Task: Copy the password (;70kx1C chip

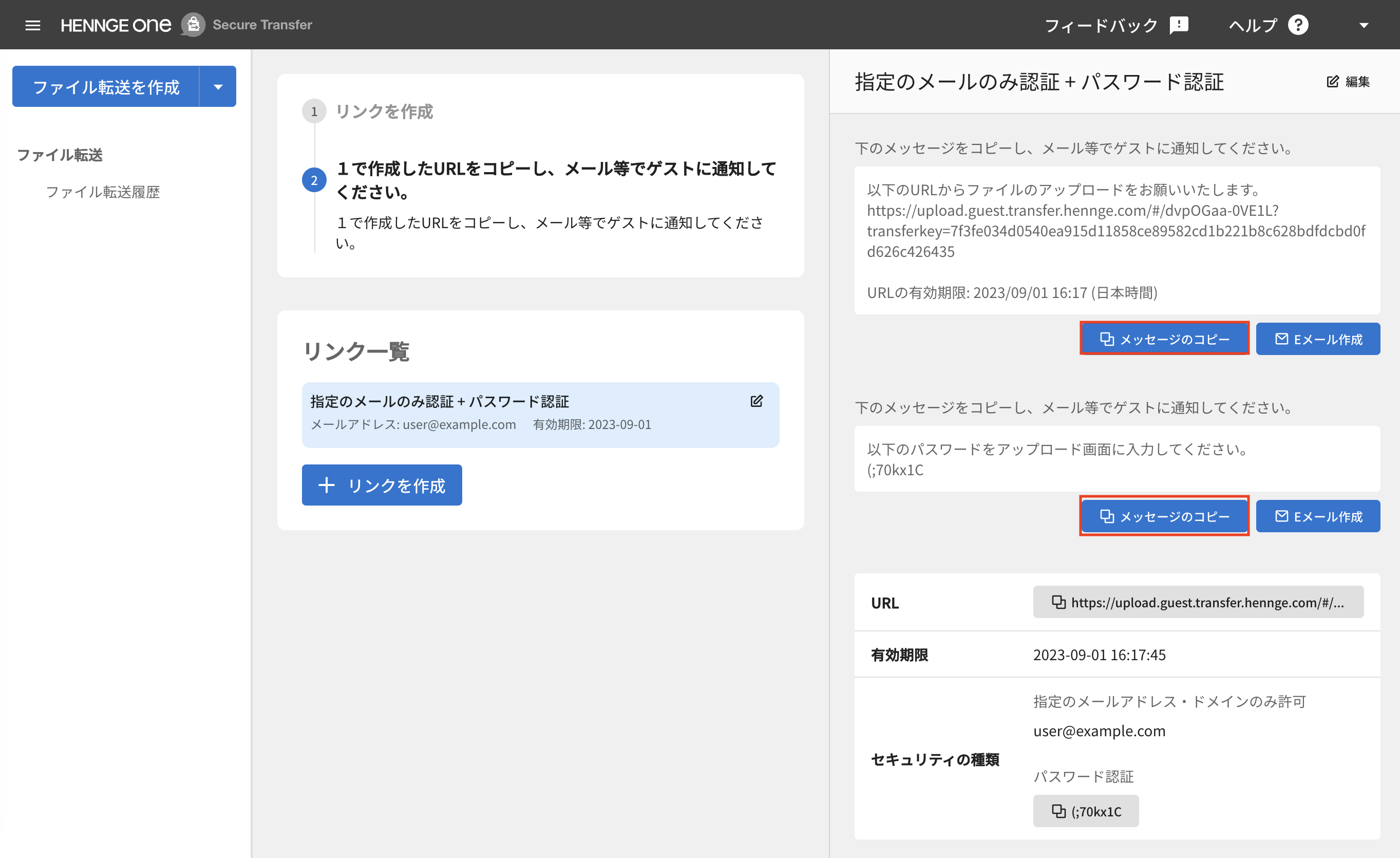Action: (1086, 811)
